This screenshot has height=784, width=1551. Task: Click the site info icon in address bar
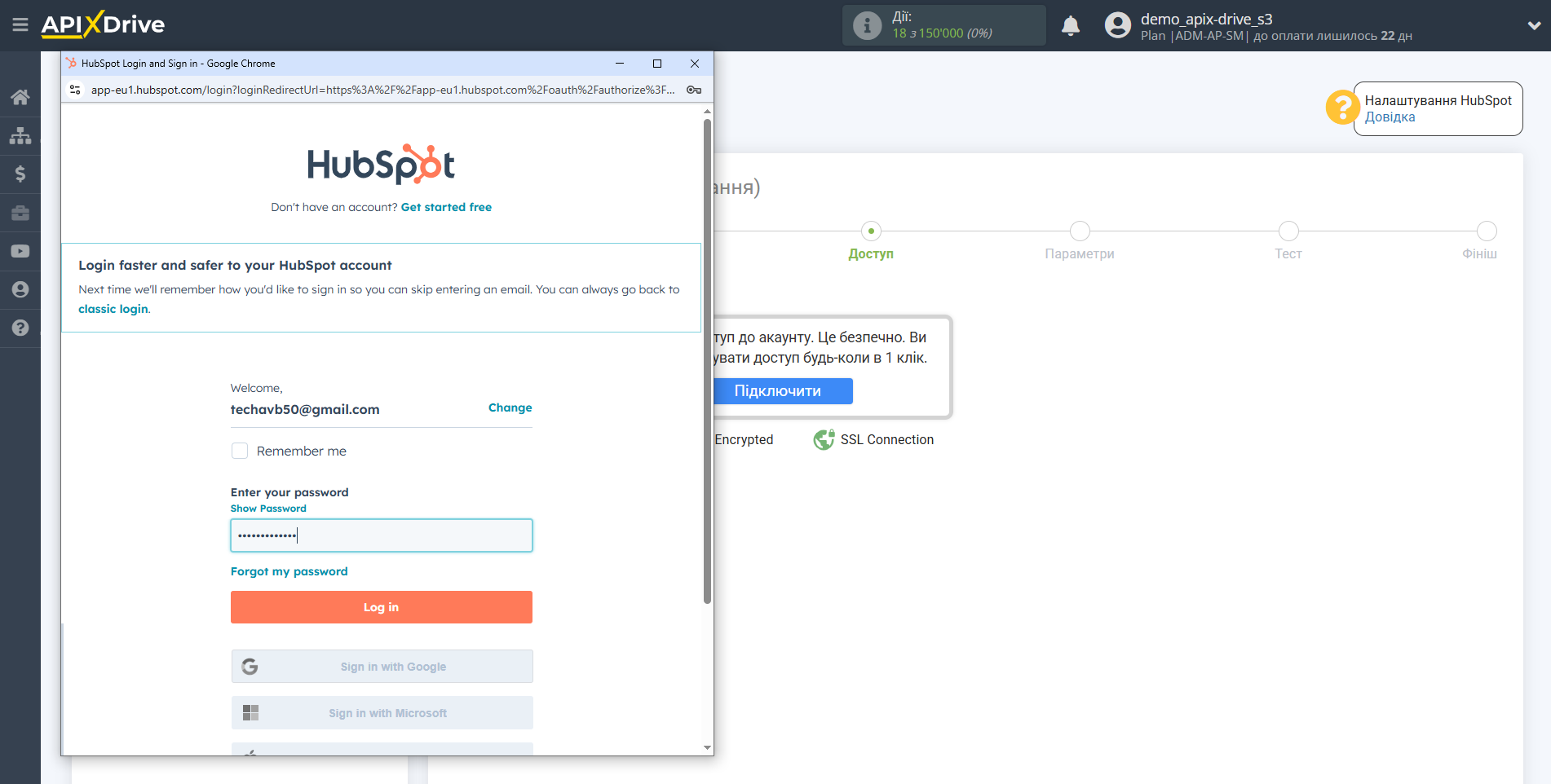[75, 90]
